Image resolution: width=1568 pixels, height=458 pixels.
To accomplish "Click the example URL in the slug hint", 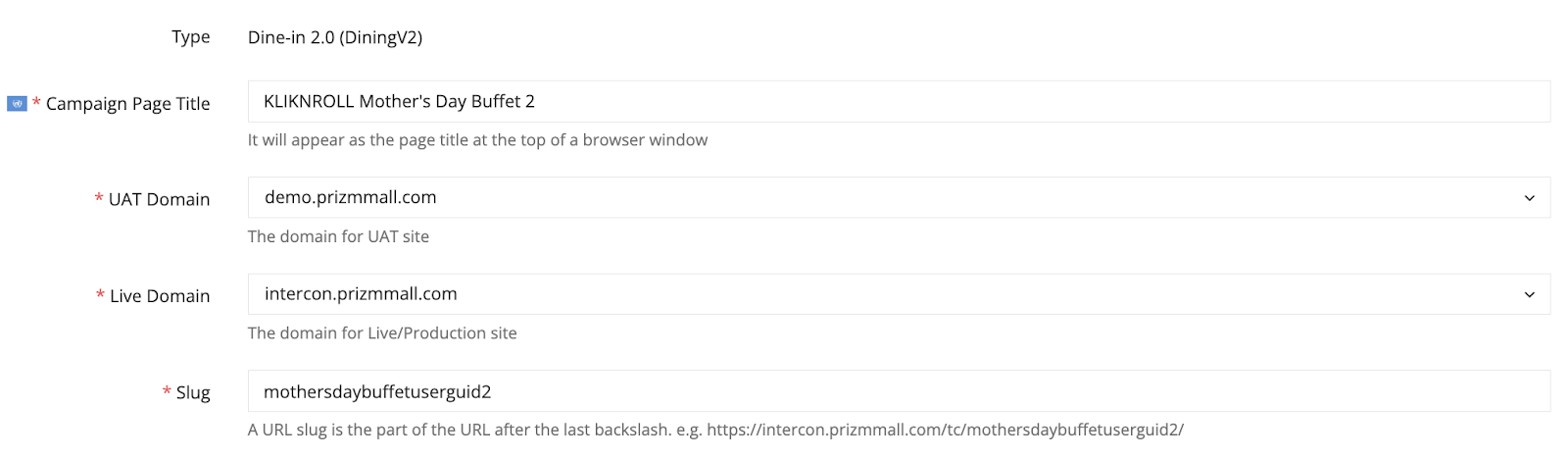I will tap(945, 430).
